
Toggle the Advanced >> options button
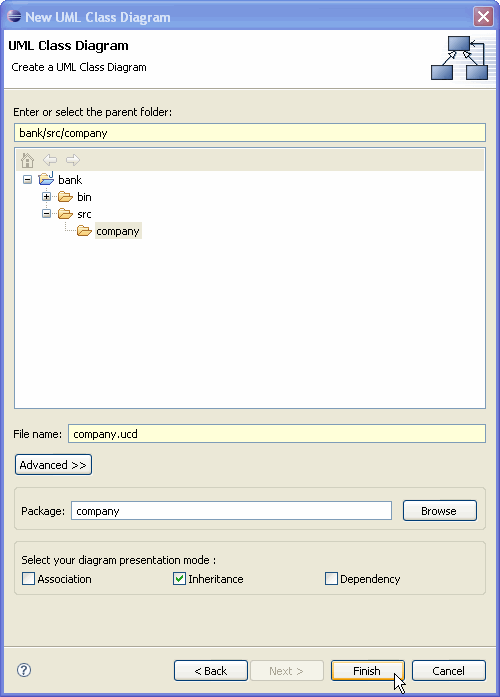53,465
